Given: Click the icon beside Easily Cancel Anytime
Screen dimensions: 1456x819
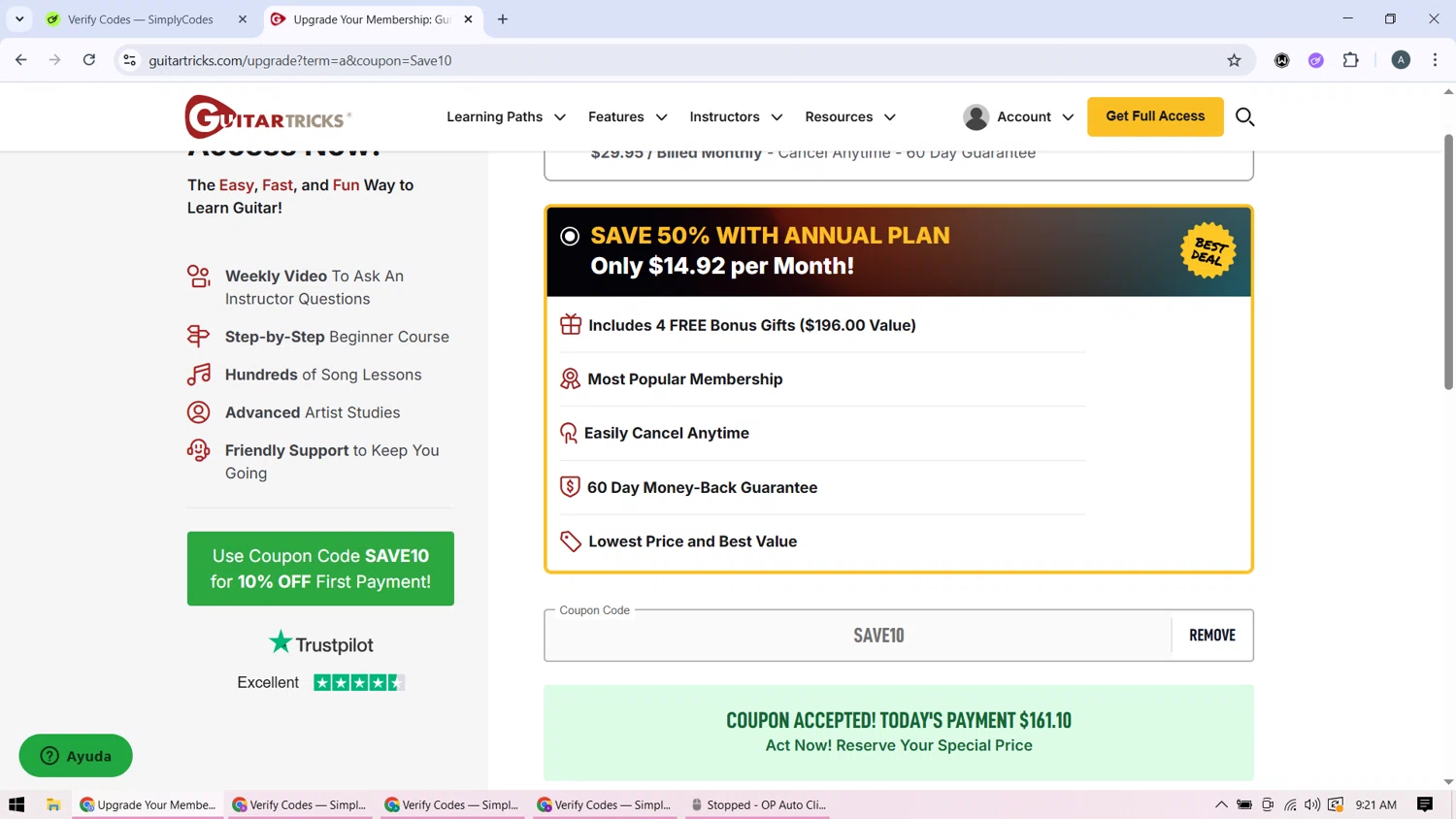Looking at the screenshot, I should coord(569,433).
